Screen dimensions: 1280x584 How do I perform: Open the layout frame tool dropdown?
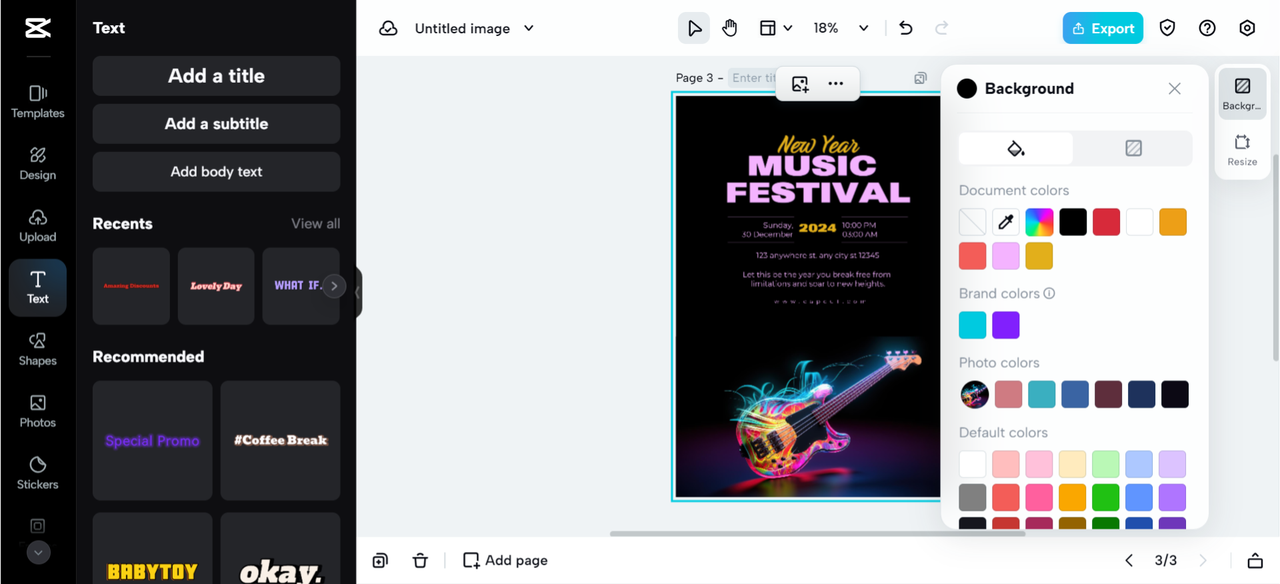tap(776, 28)
